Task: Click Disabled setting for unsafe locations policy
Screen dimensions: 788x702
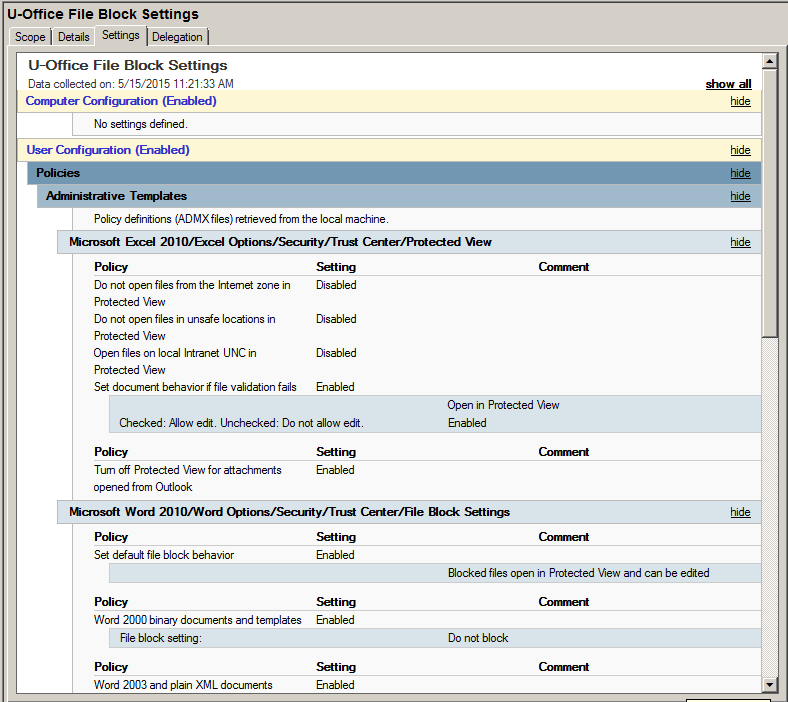Action: pos(336,319)
